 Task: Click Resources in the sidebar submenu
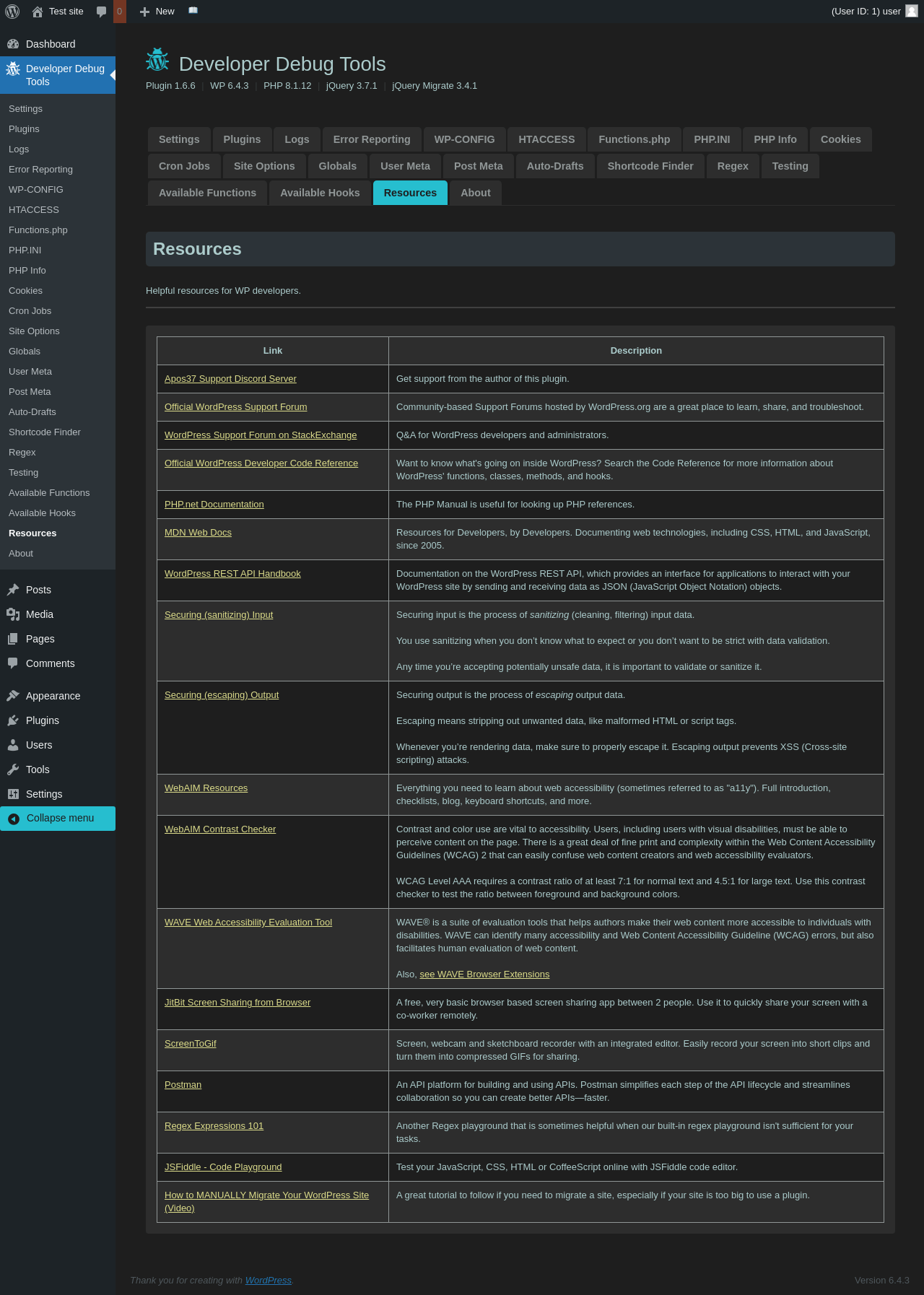click(58, 533)
